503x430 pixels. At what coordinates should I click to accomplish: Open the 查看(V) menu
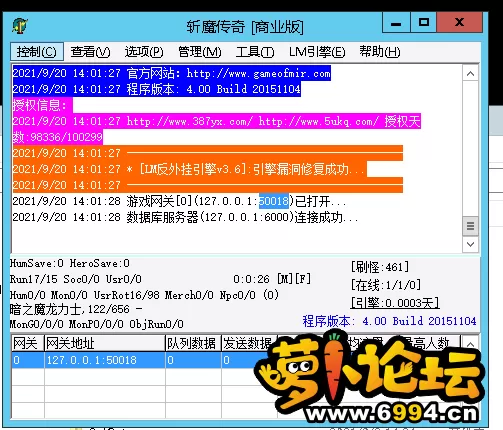(x=90, y=52)
